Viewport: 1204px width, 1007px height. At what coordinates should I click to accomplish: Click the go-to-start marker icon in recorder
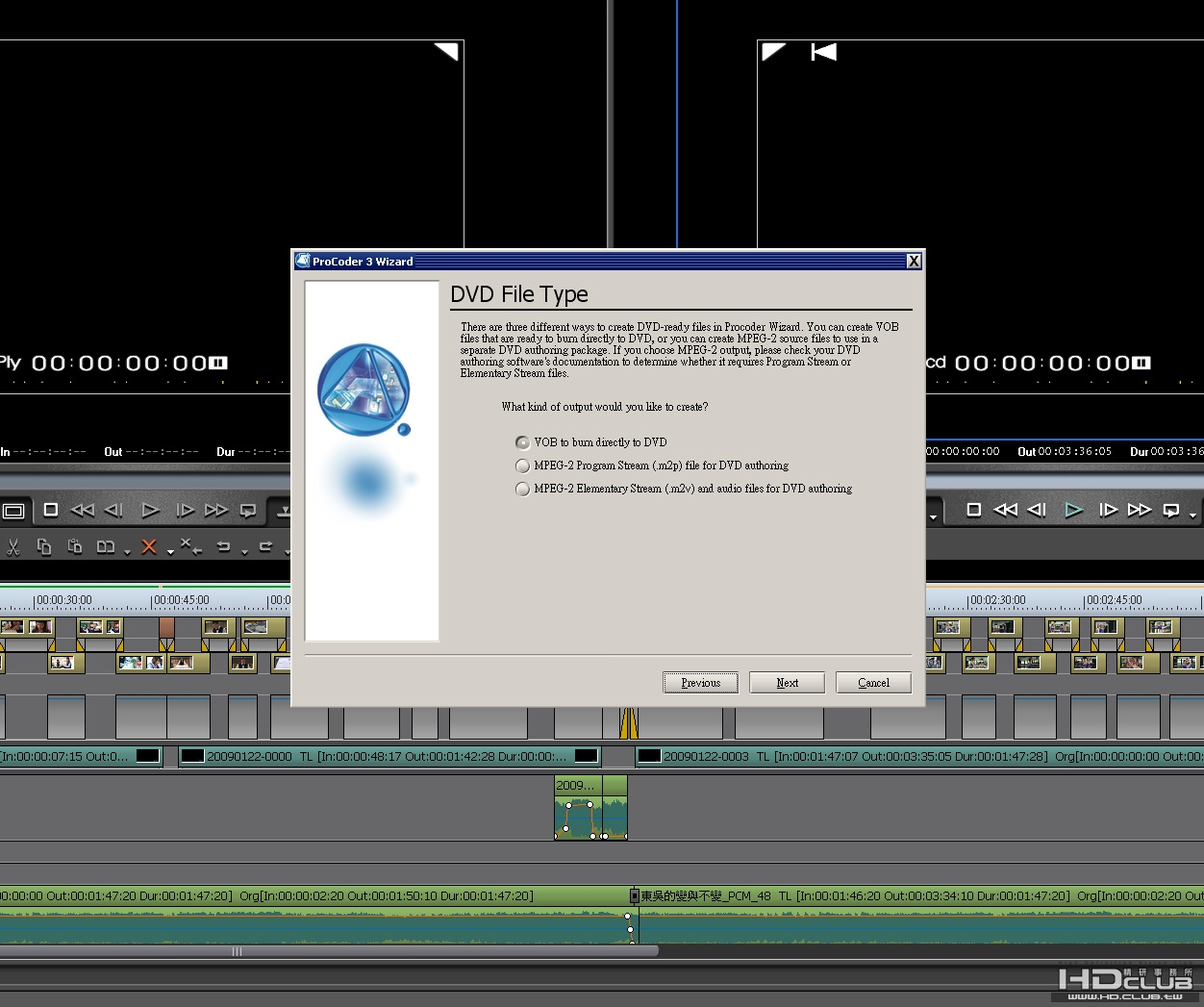[x=824, y=51]
